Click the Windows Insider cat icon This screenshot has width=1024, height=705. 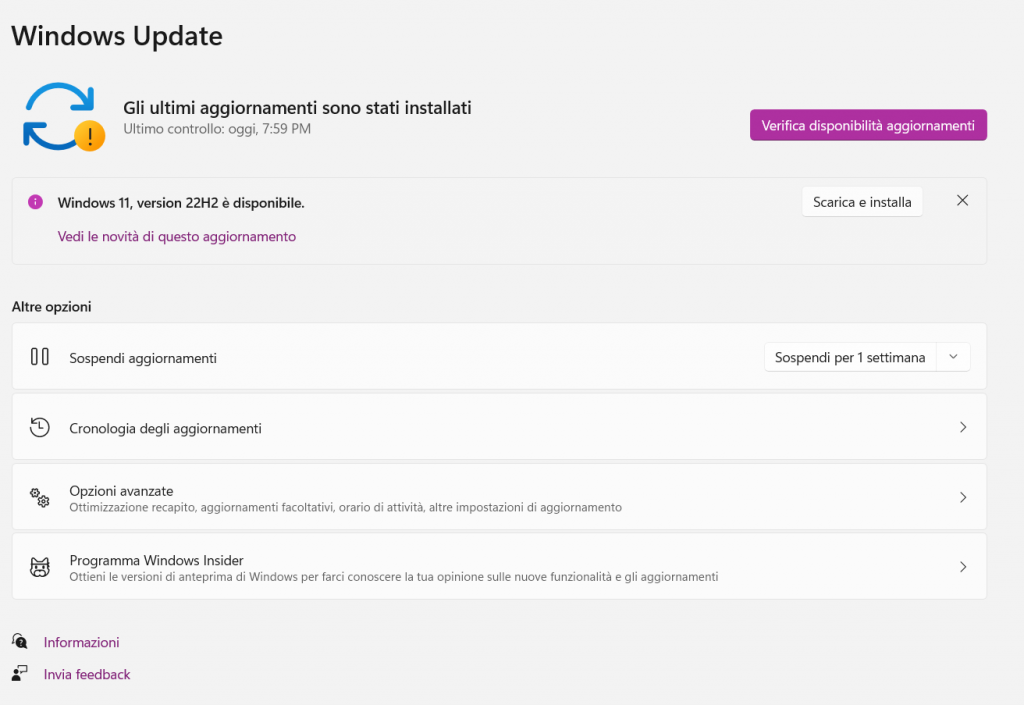40,567
